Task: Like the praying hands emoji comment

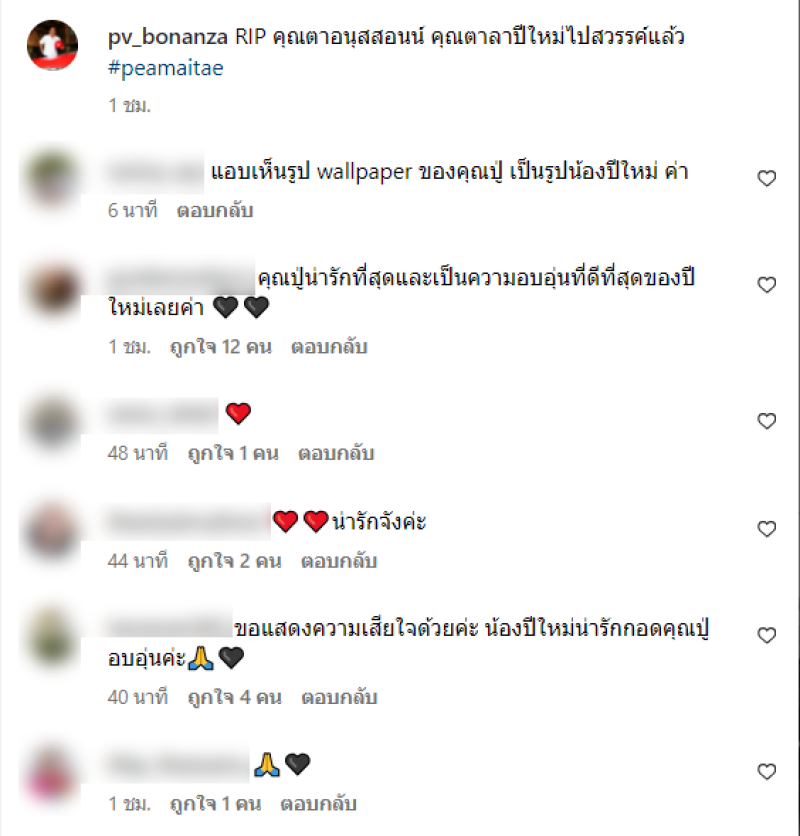Action: point(766,771)
